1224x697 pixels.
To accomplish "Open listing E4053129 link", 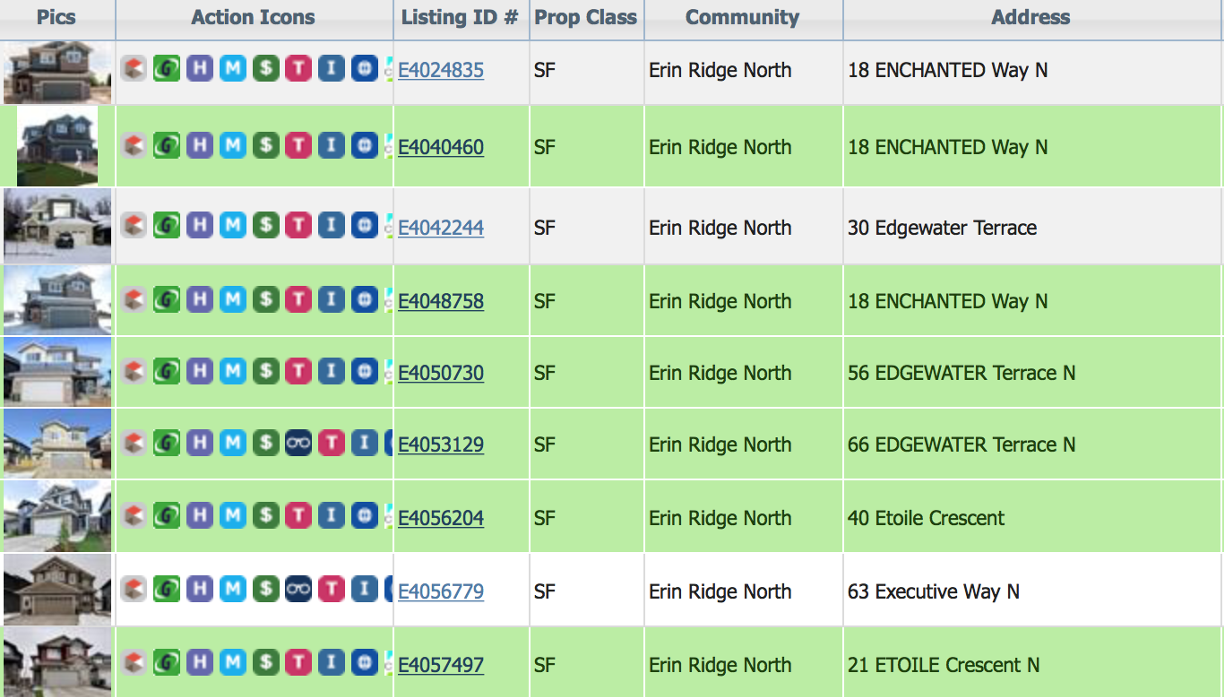I will 441,445.
